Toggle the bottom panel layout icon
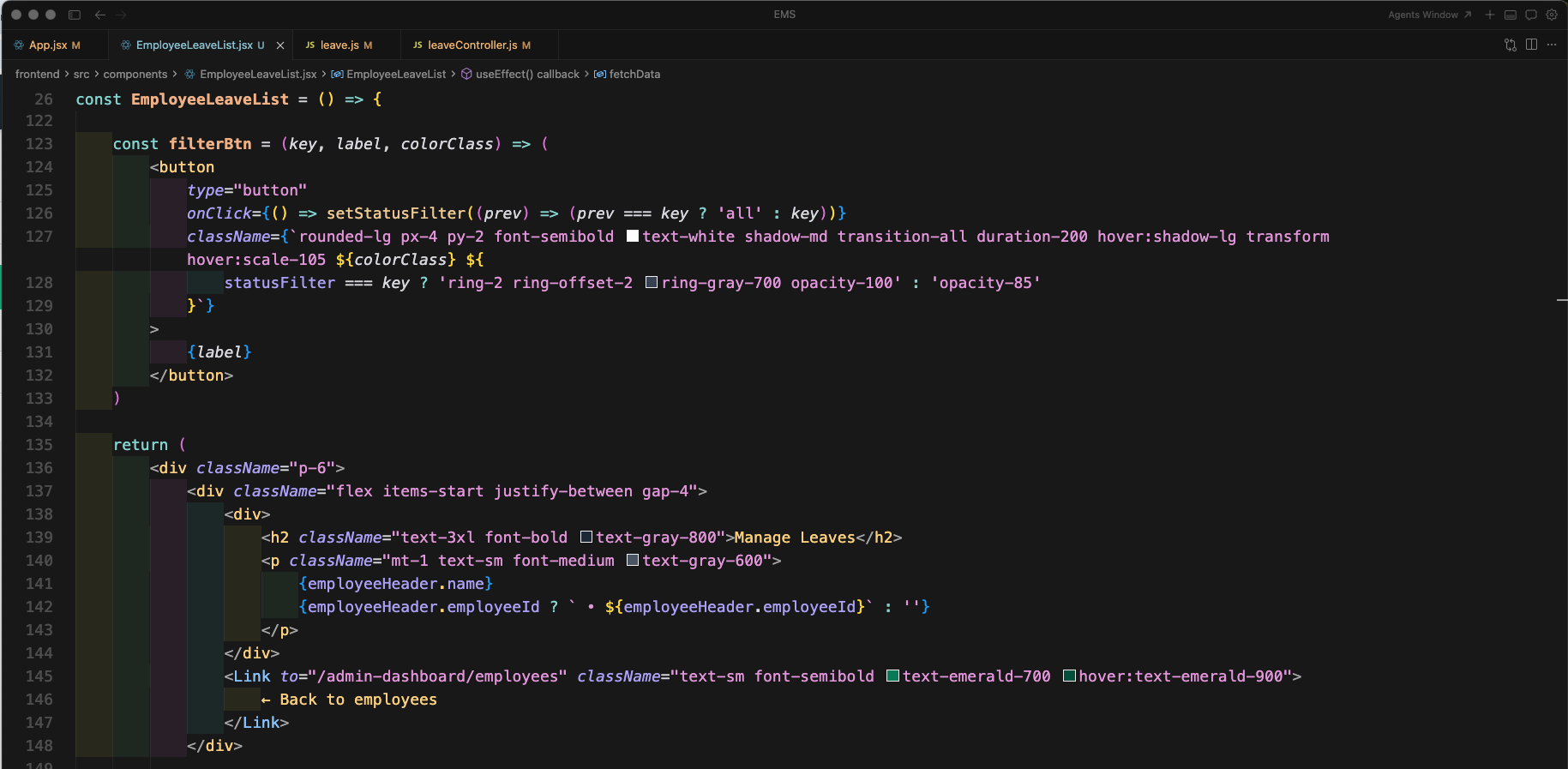Image resolution: width=1568 pixels, height=769 pixels. click(x=1511, y=15)
